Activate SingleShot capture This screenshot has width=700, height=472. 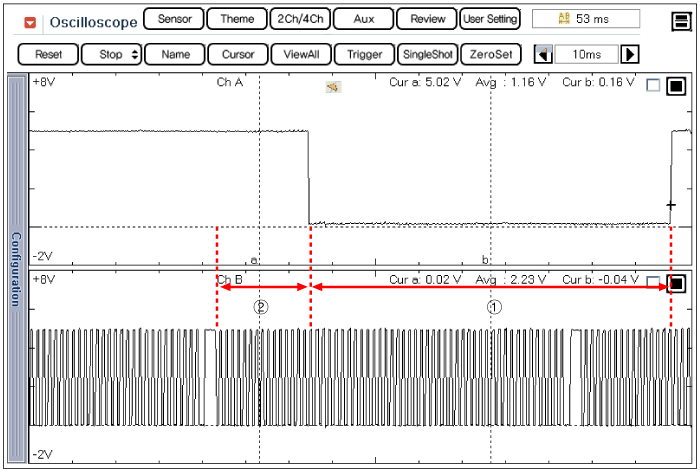(x=428, y=54)
